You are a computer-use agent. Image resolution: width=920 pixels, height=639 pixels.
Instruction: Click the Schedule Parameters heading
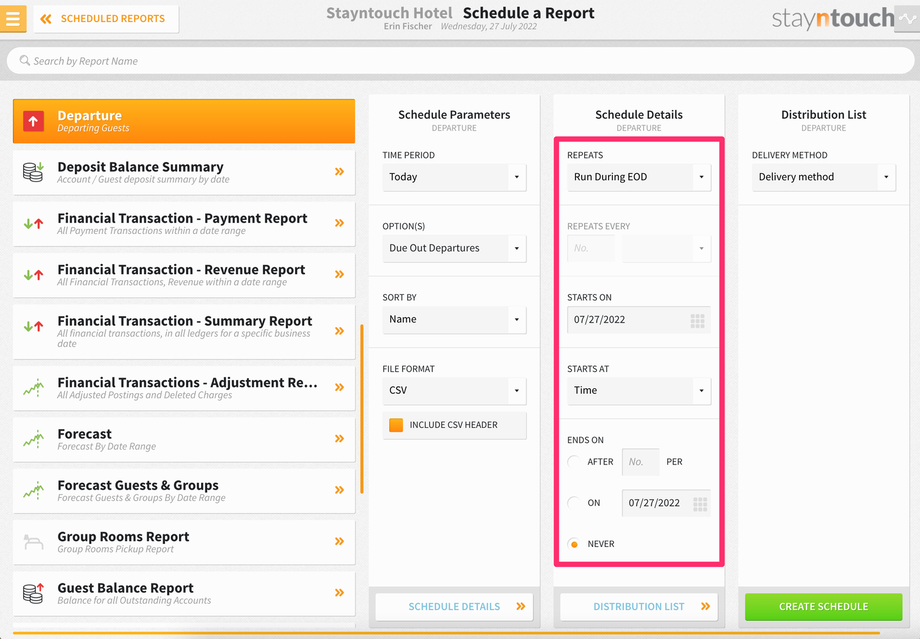click(454, 114)
